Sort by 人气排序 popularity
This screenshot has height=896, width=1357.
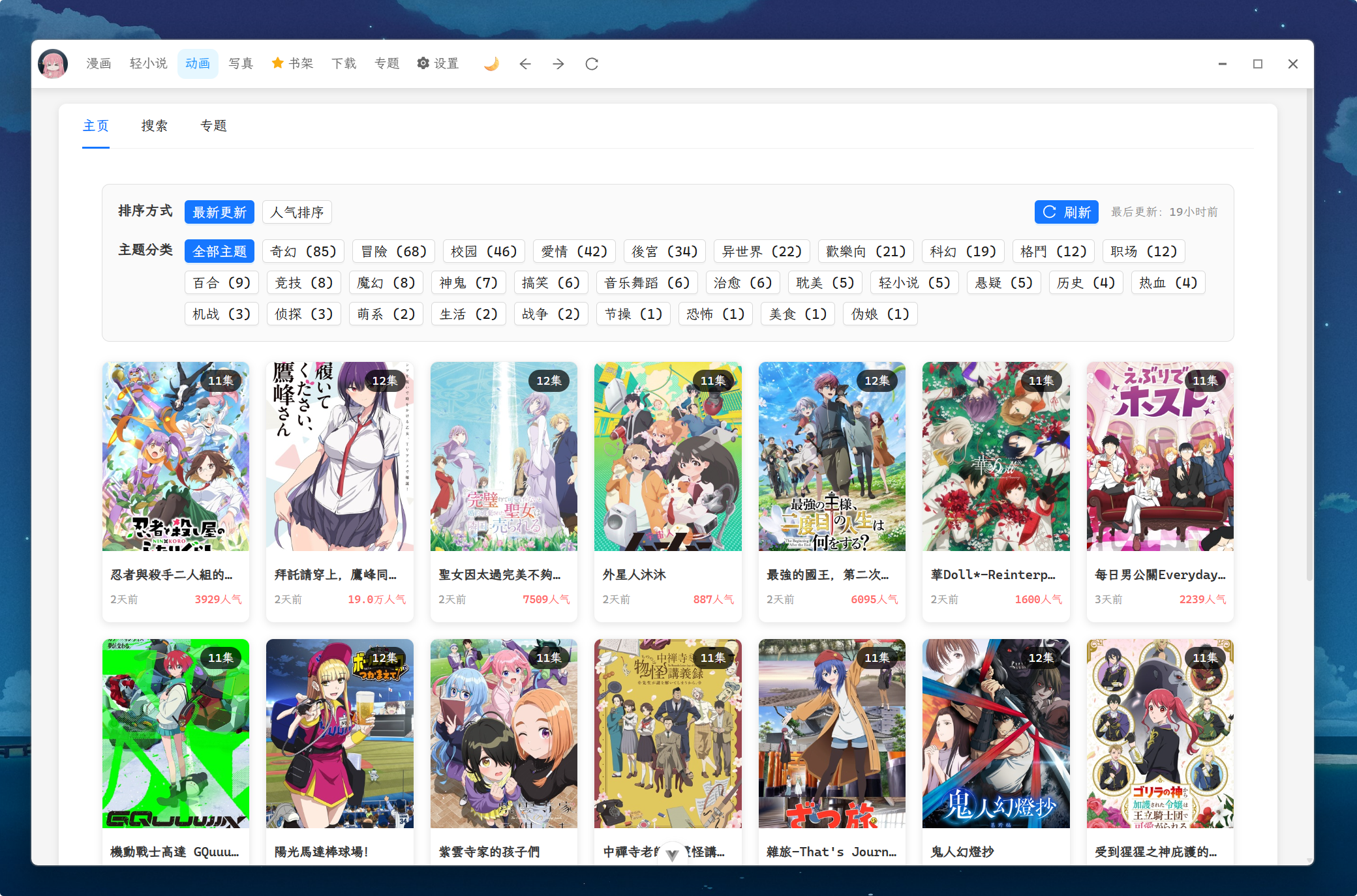(x=297, y=212)
